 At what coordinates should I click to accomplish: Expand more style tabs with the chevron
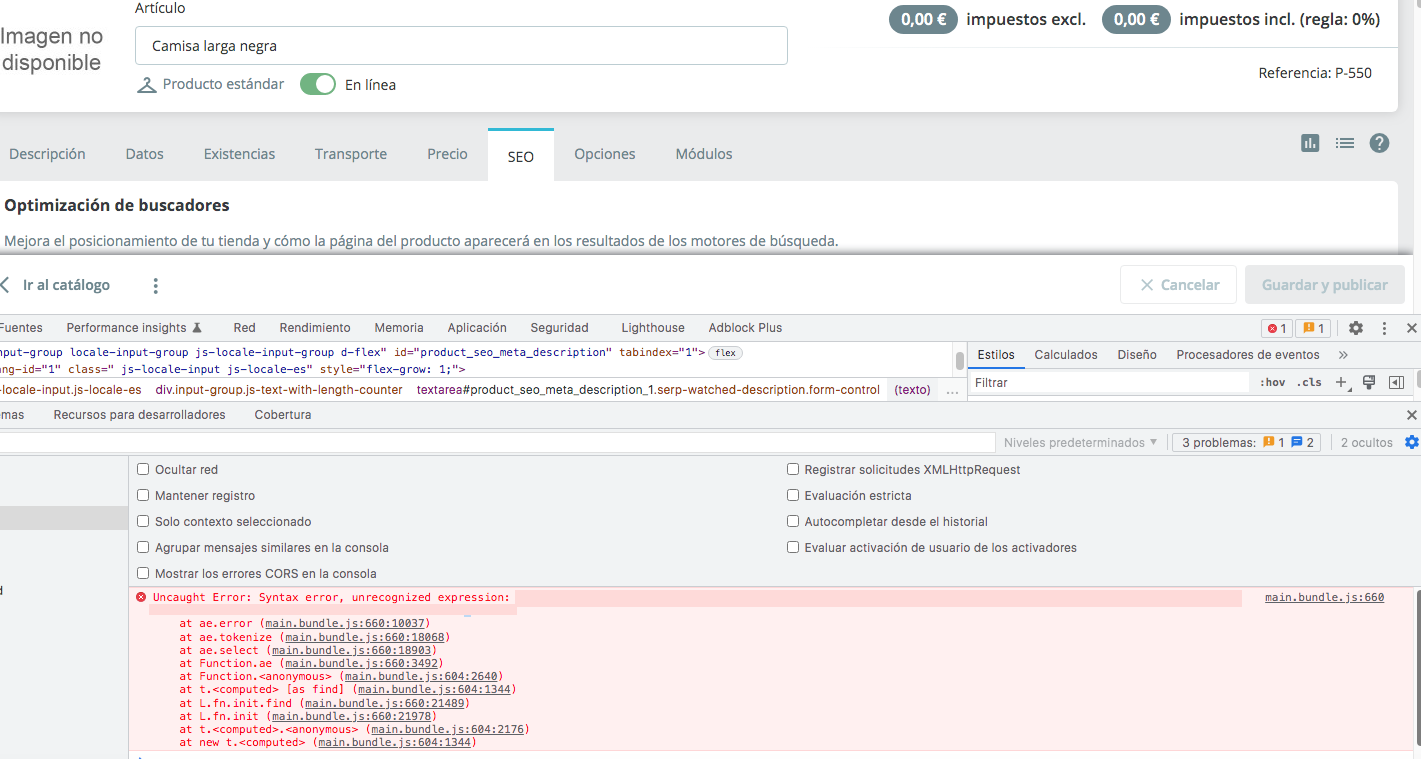pos(1343,355)
